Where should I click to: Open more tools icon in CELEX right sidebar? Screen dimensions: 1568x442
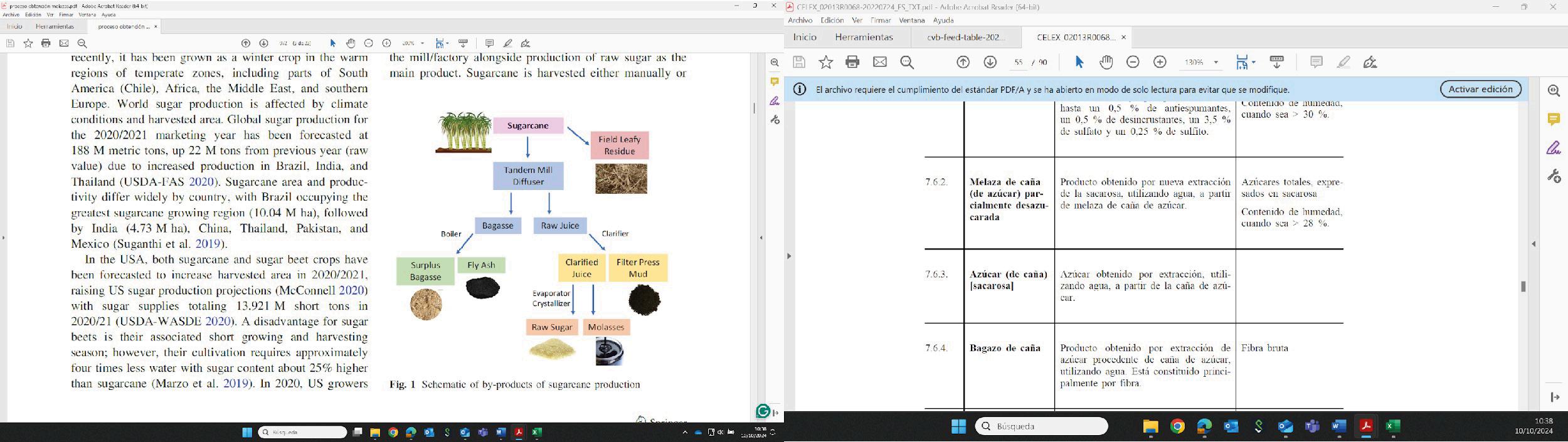click(x=1554, y=176)
